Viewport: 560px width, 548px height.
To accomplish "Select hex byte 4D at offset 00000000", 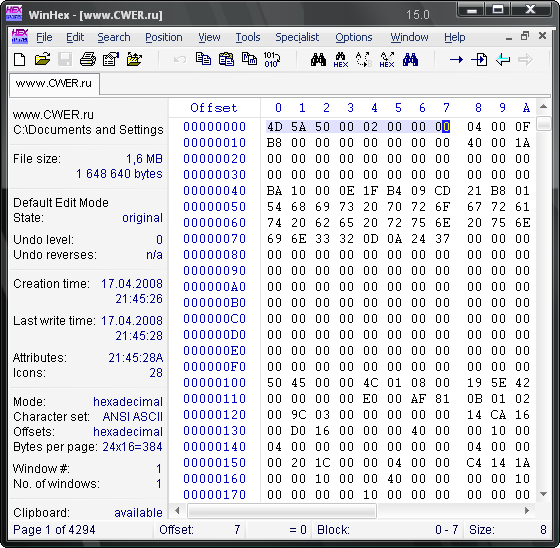I will (275, 127).
